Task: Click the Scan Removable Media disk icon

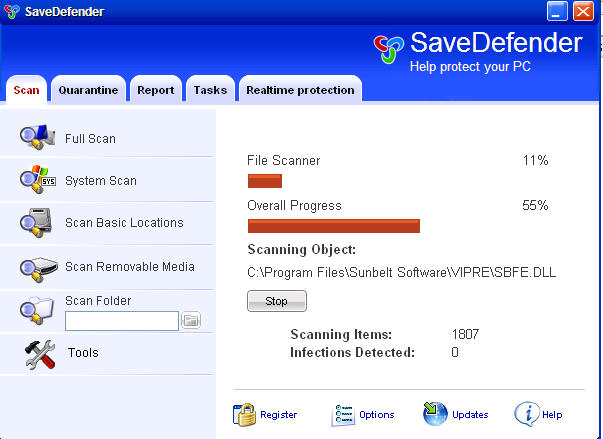Action: click(38, 269)
